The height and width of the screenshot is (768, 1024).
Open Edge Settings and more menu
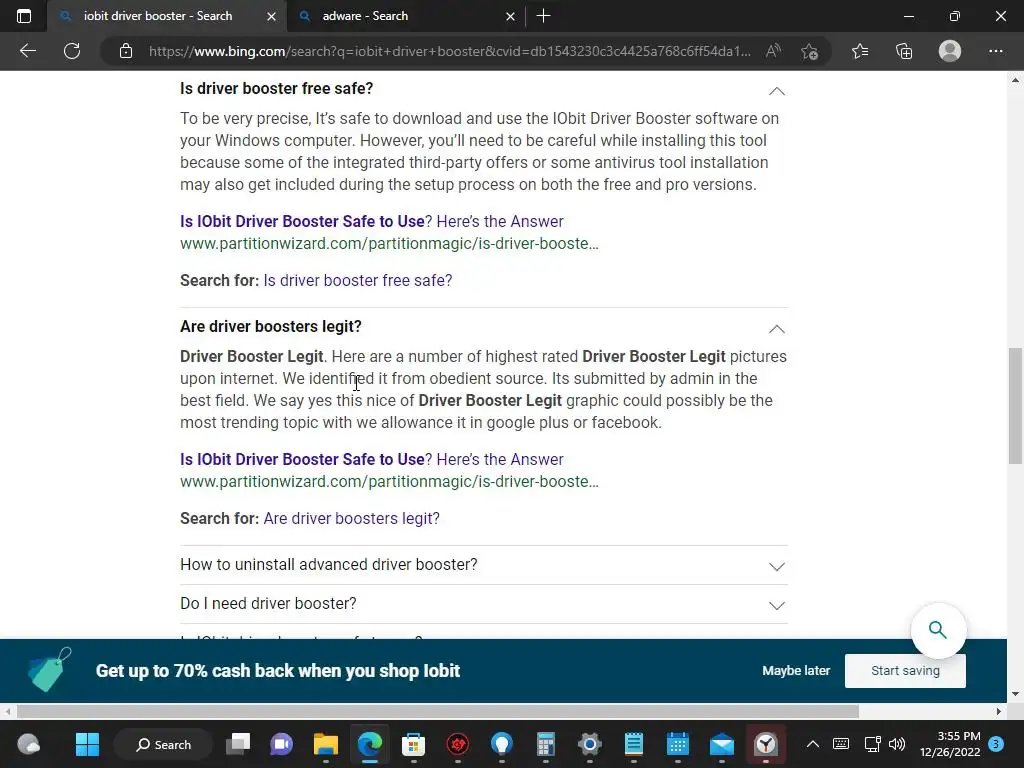[995, 51]
